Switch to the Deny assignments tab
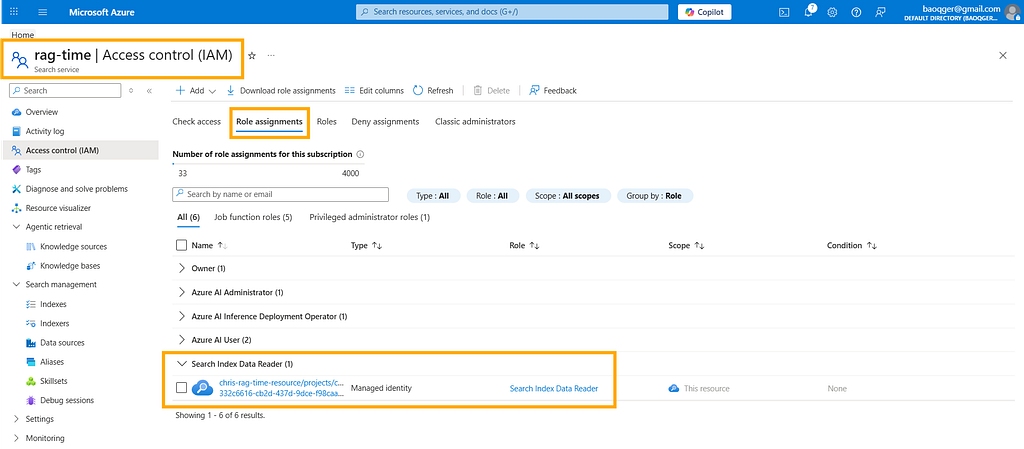This screenshot has height=449, width=1024. coord(385,121)
